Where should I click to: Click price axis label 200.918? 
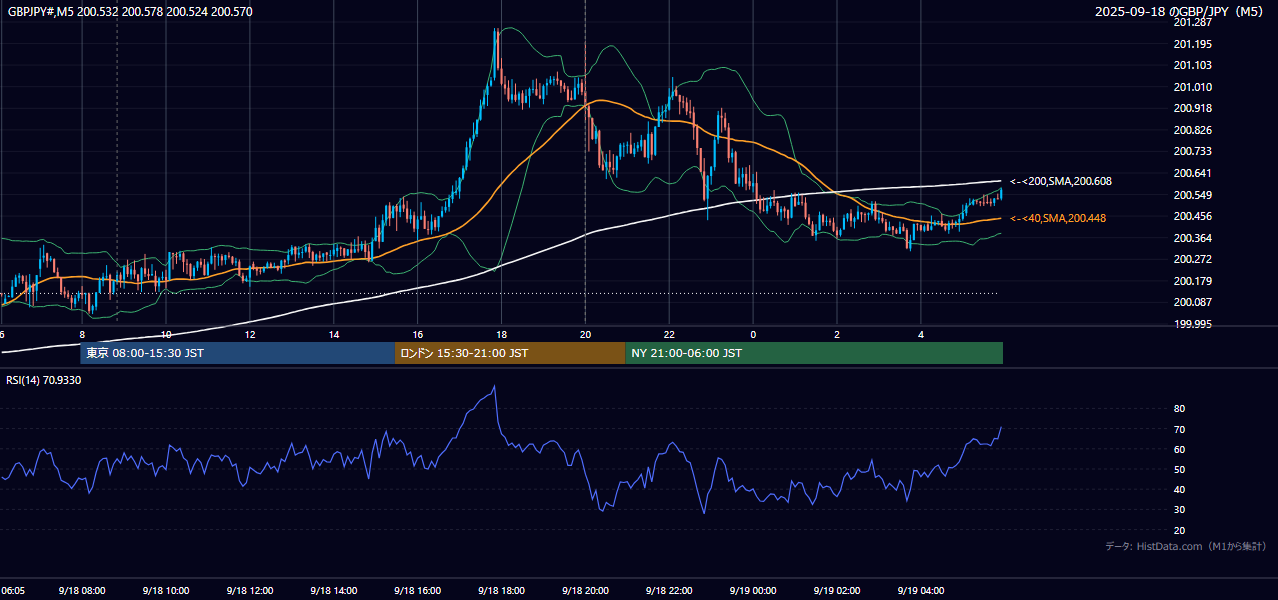coord(1193,108)
